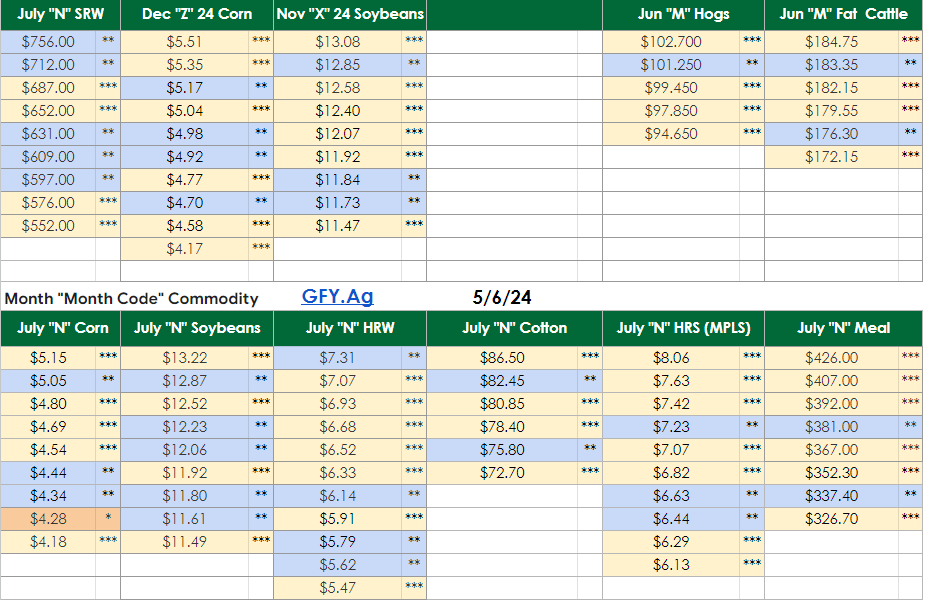Select the July "N" Cotton header
Image resolution: width=934 pixels, height=600 pixels.
click(x=514, y=328)
